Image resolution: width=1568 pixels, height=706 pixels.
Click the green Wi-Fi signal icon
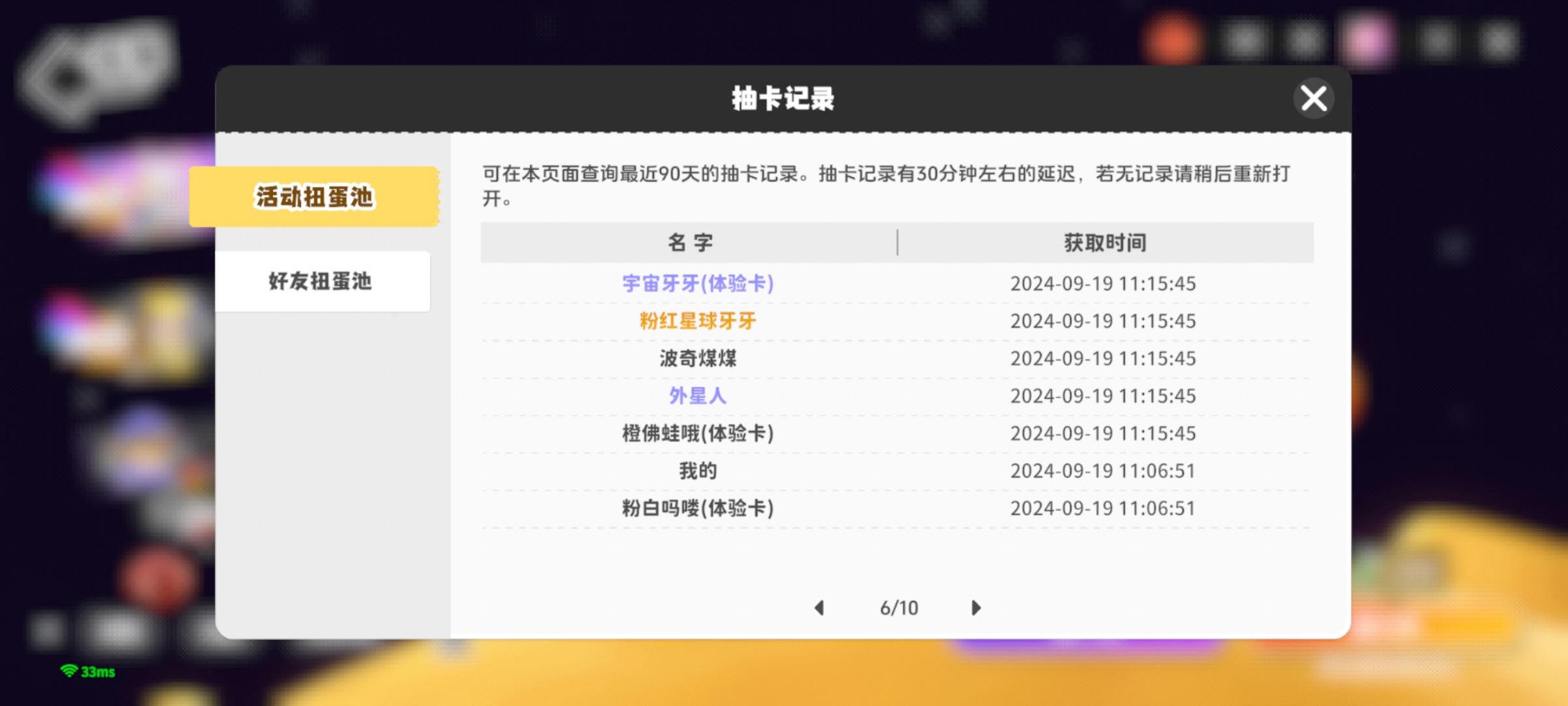[69, 671]
